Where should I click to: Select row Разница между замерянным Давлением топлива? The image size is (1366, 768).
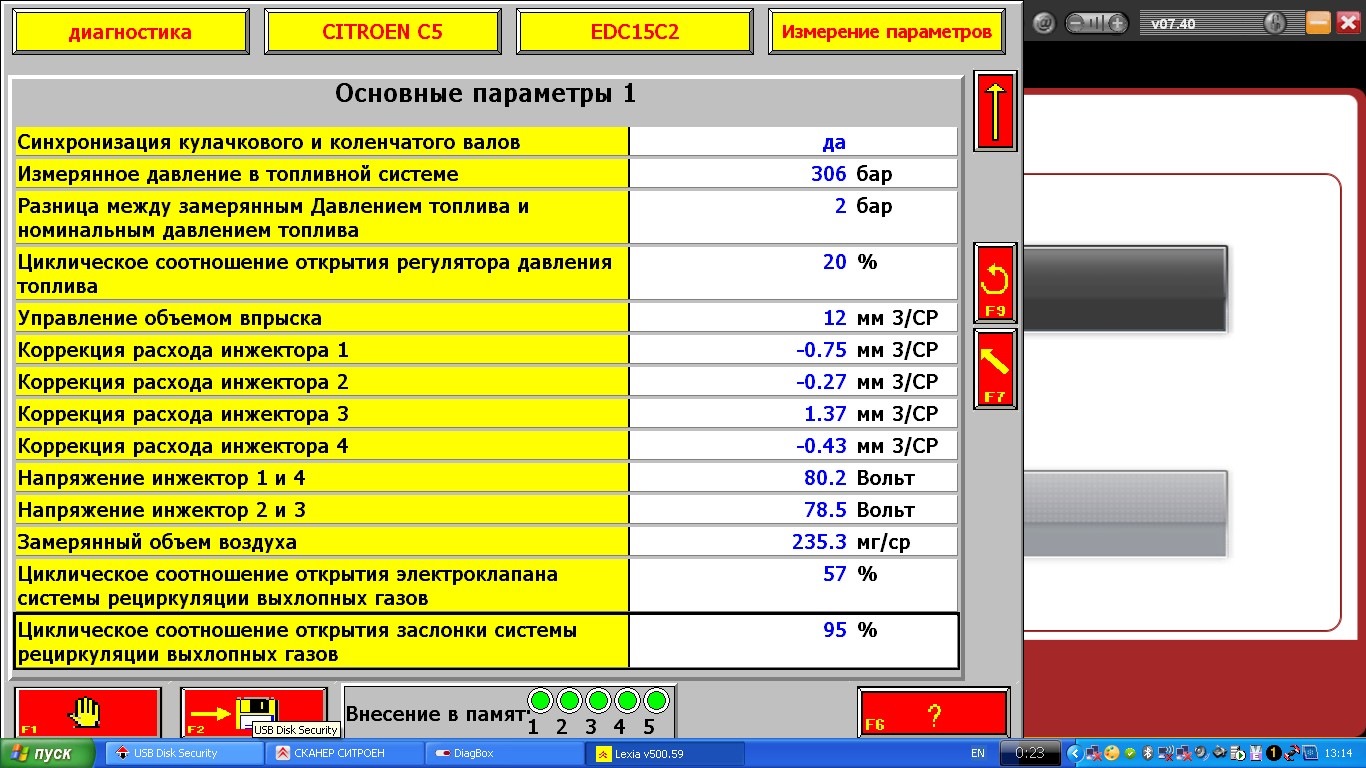coord(486,218)
